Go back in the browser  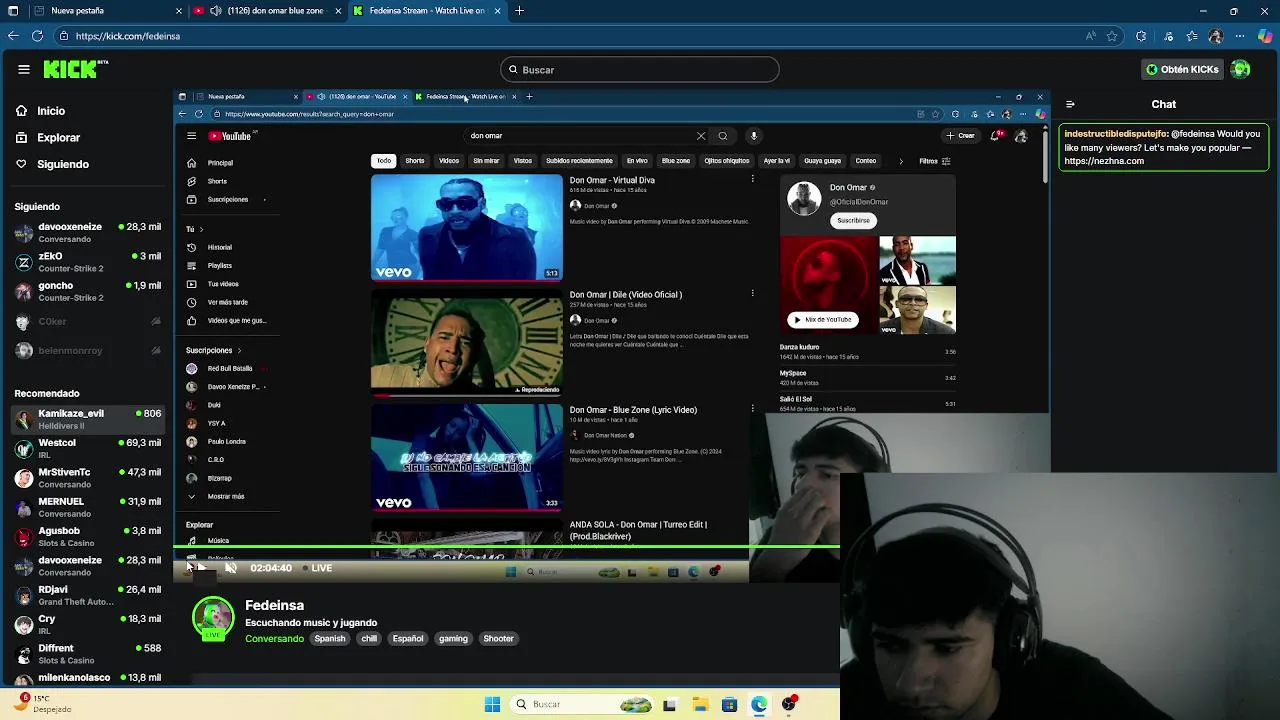(13, 36)
